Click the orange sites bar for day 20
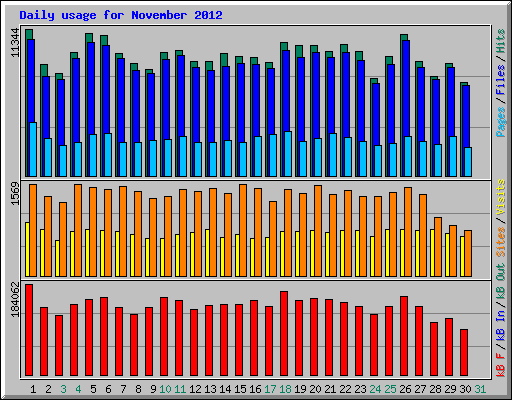The image size is (512, 400). (x=318, y=231)
